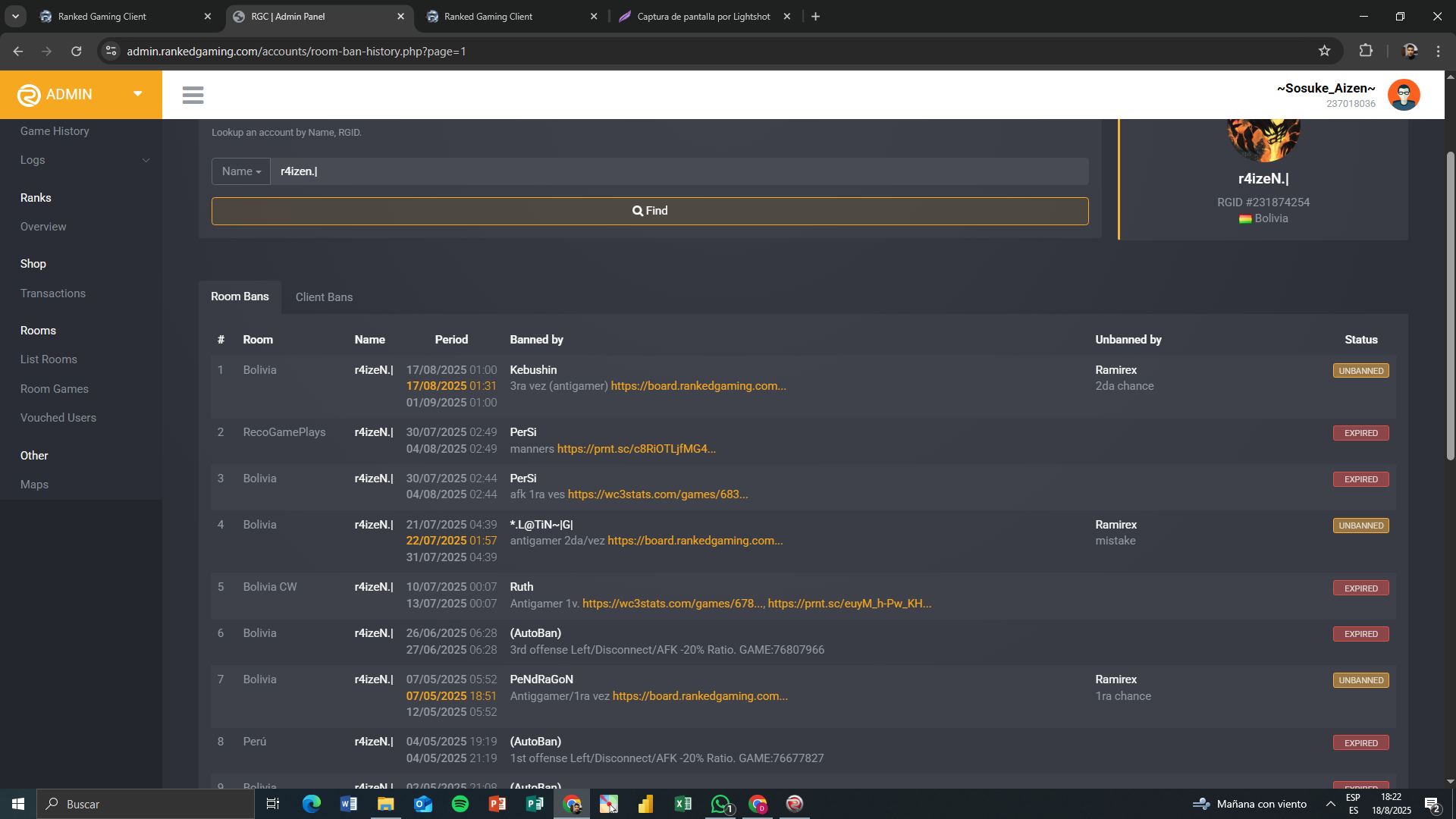Open the Windows Start menu
Viewport: 1456px width, 819px height.
pos(18,804)
